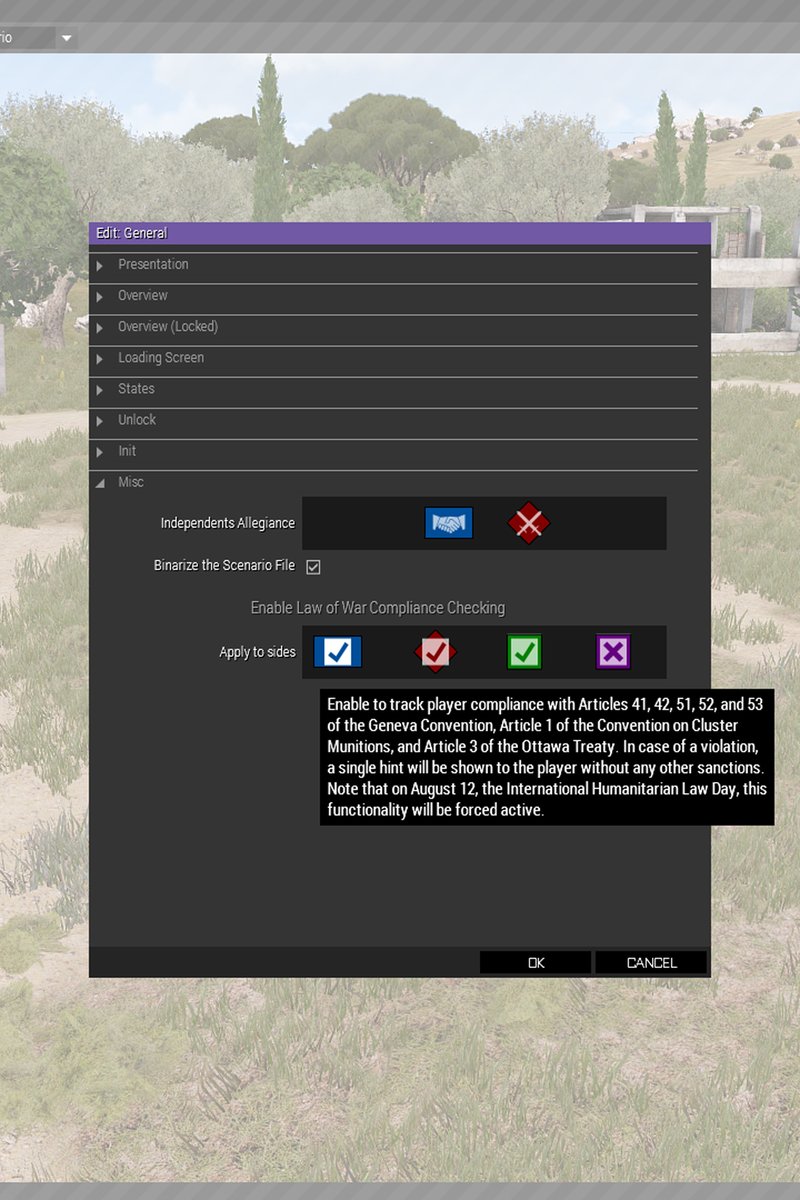Viewport: 800px width, 1200px height.
Task: Toggle Binarize the Scenario File checkbox
Action: [x=313, y=567]
